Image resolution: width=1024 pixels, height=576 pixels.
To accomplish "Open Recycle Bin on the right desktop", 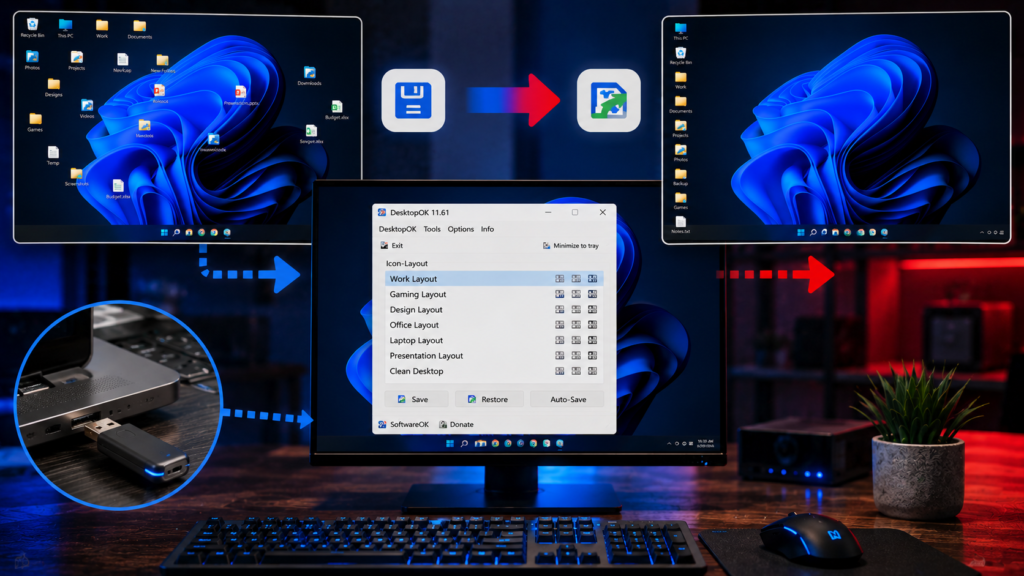I will (x=680, y=56).
